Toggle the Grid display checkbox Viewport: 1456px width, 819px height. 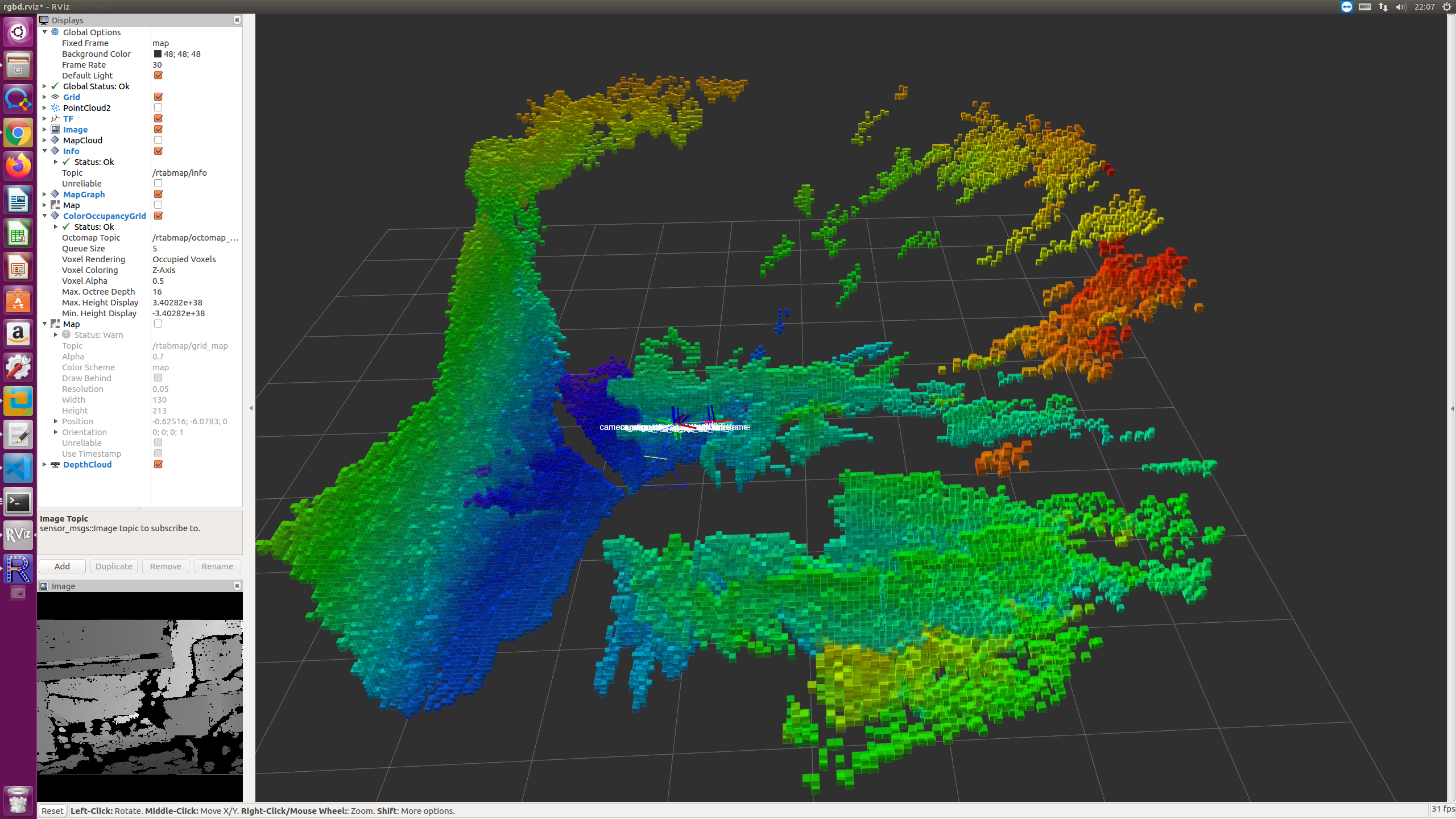[157, 97]
